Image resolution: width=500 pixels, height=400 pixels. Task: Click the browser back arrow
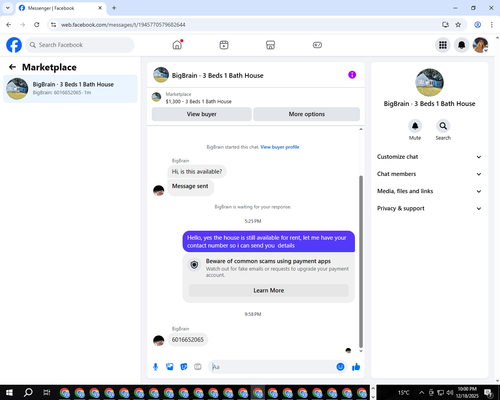tap(9, 25)
